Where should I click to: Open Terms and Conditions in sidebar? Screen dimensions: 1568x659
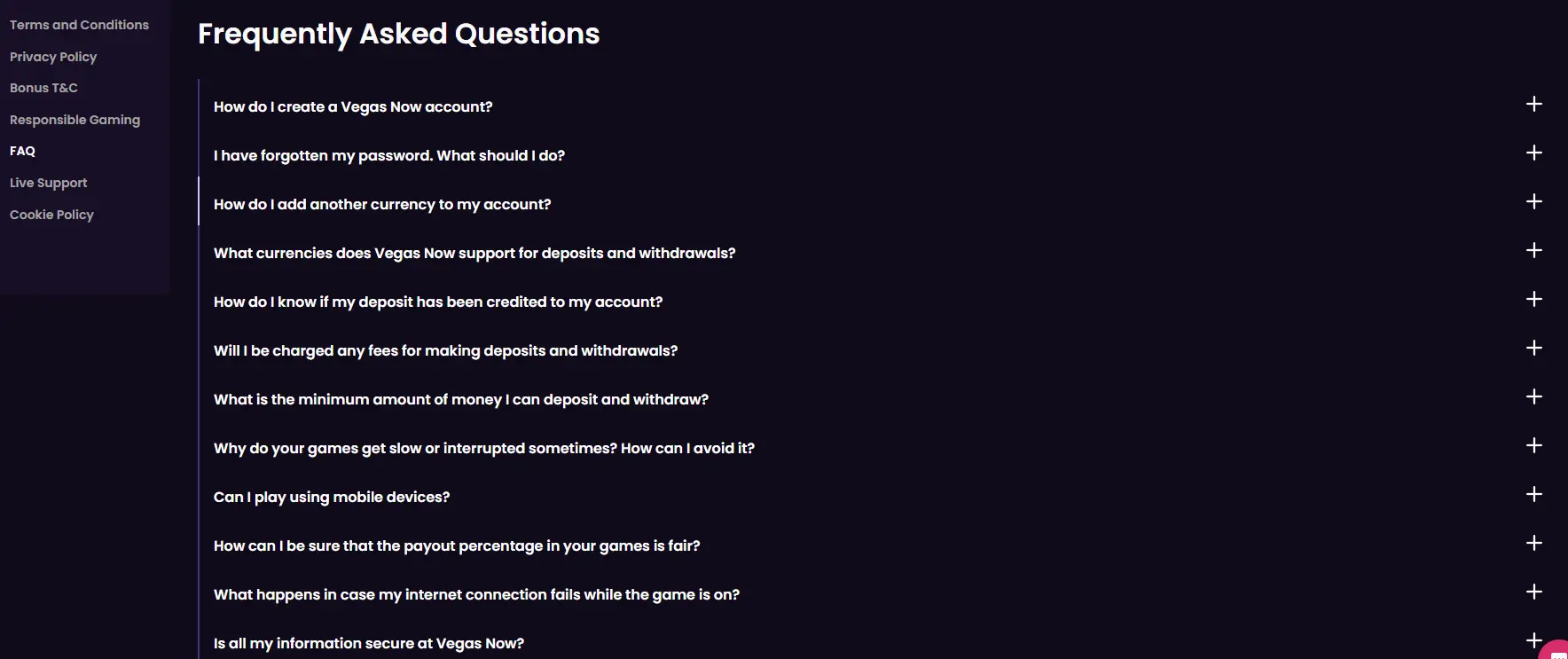click(x=79, y=25)
